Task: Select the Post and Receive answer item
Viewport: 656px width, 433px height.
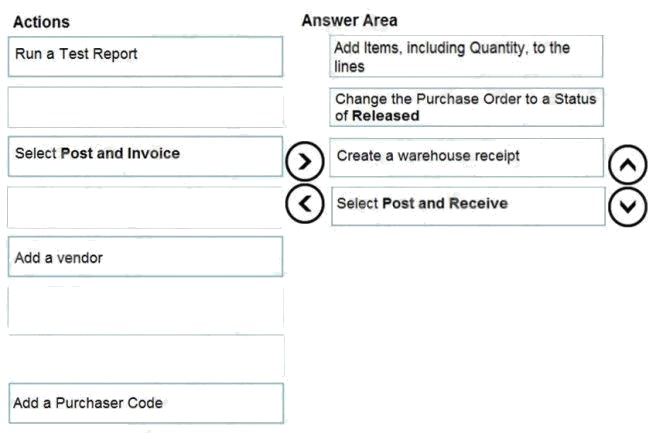Action: click(468, 206)
